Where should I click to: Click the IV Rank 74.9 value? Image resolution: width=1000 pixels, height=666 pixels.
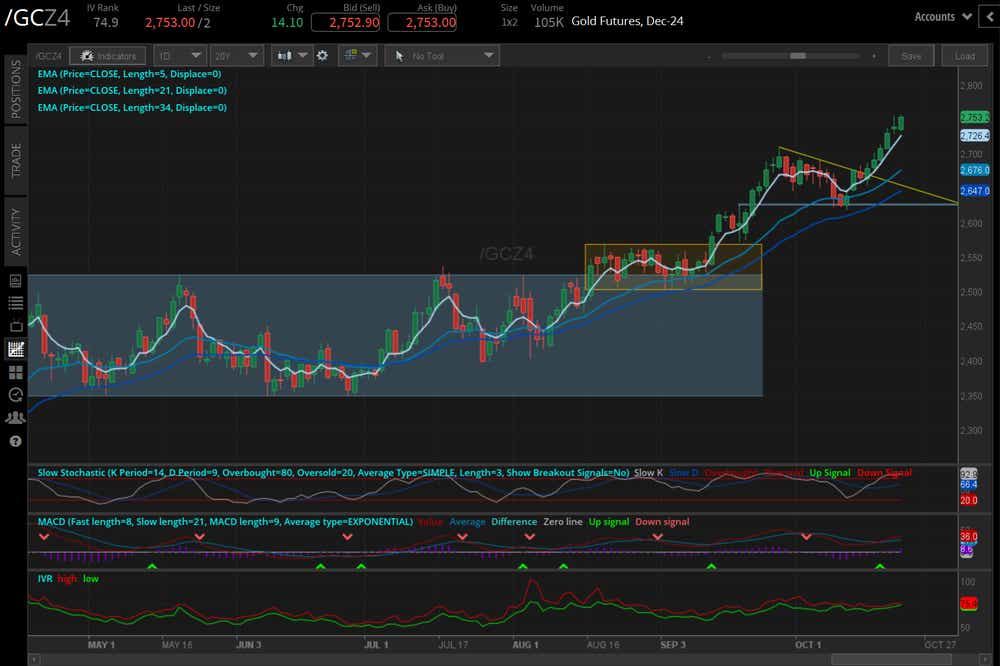point(105,22)
